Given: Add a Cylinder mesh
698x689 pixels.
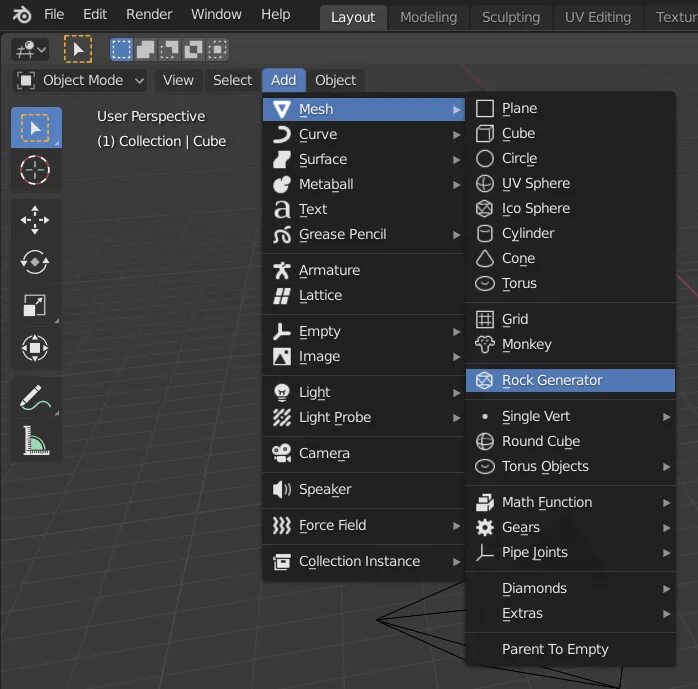Looking at the screenshot, I should 570,233.
